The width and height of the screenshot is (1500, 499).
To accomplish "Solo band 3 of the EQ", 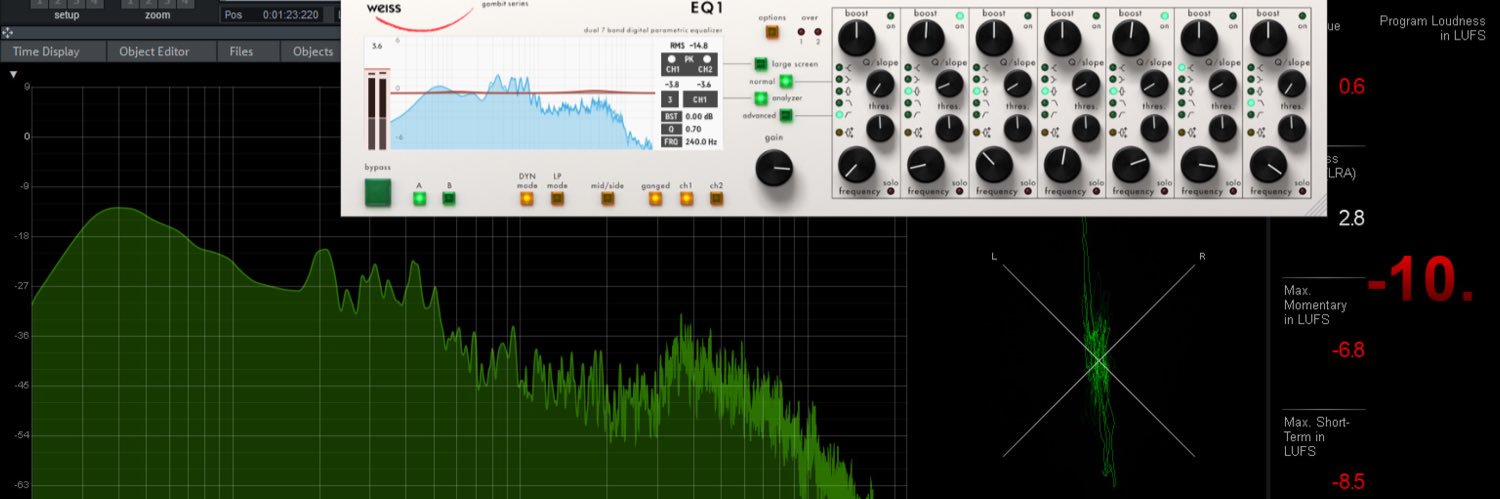I will [x=1027, y=191].
